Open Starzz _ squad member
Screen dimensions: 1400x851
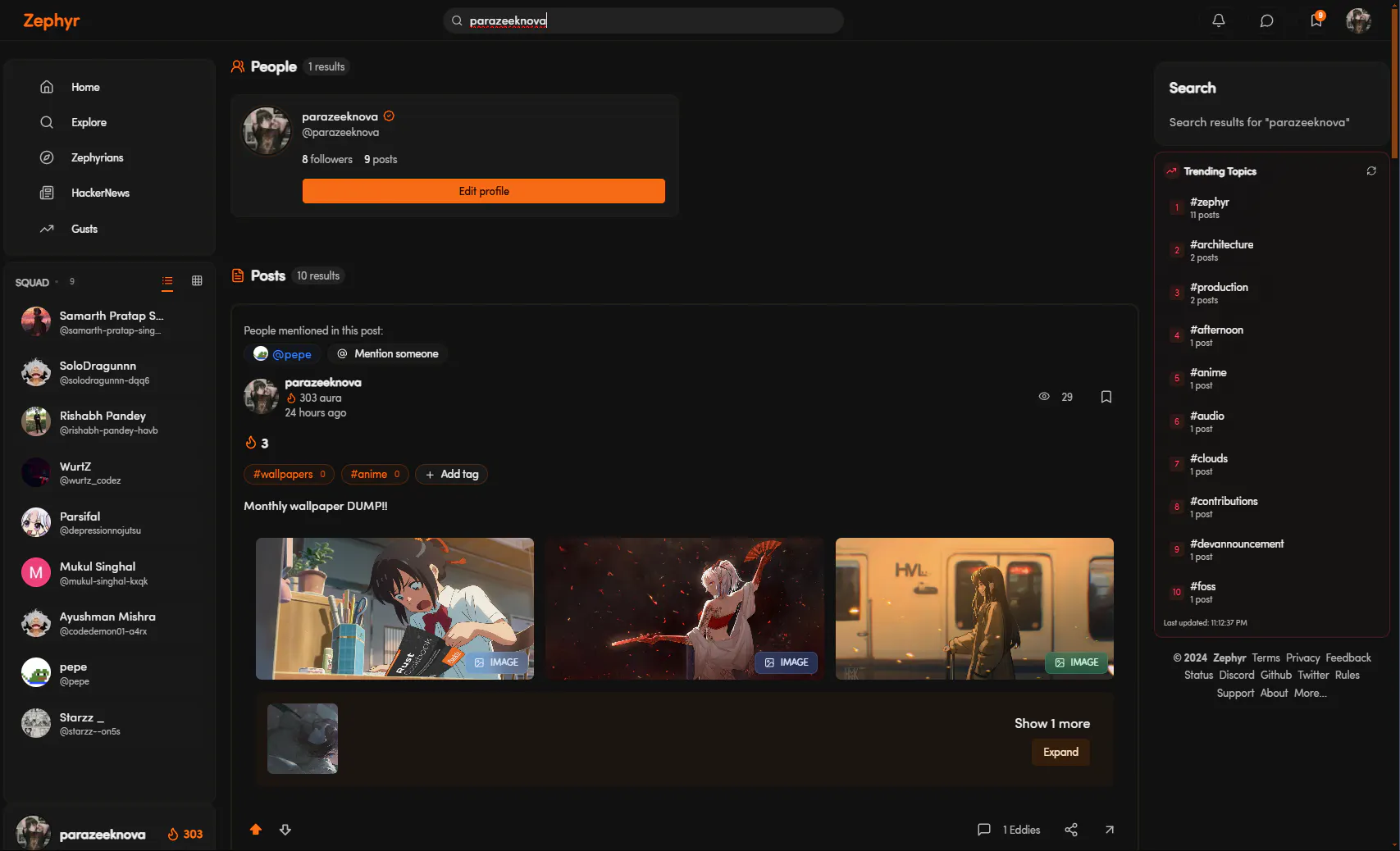(110, 723)
